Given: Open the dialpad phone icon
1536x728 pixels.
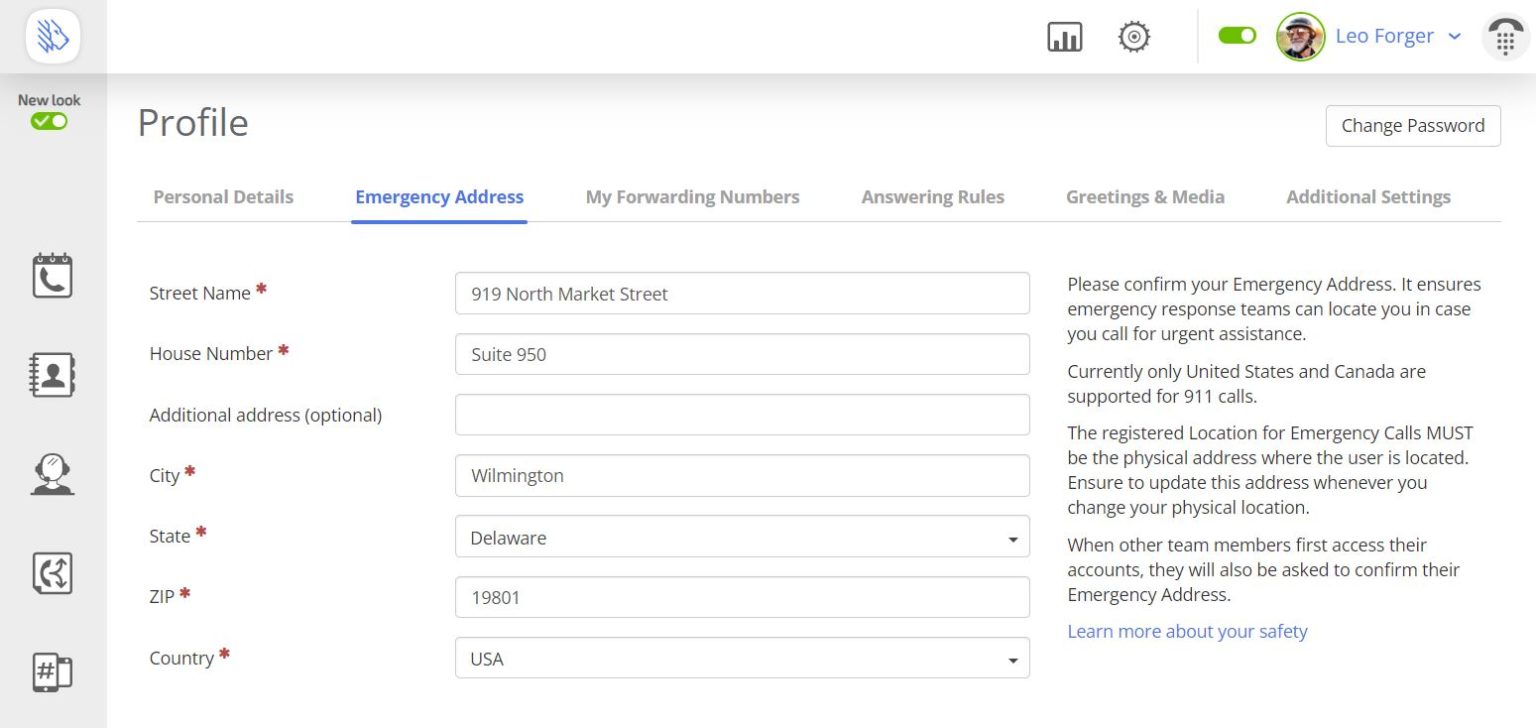Looking at the screenshot, I should (x=1505, y=38).
